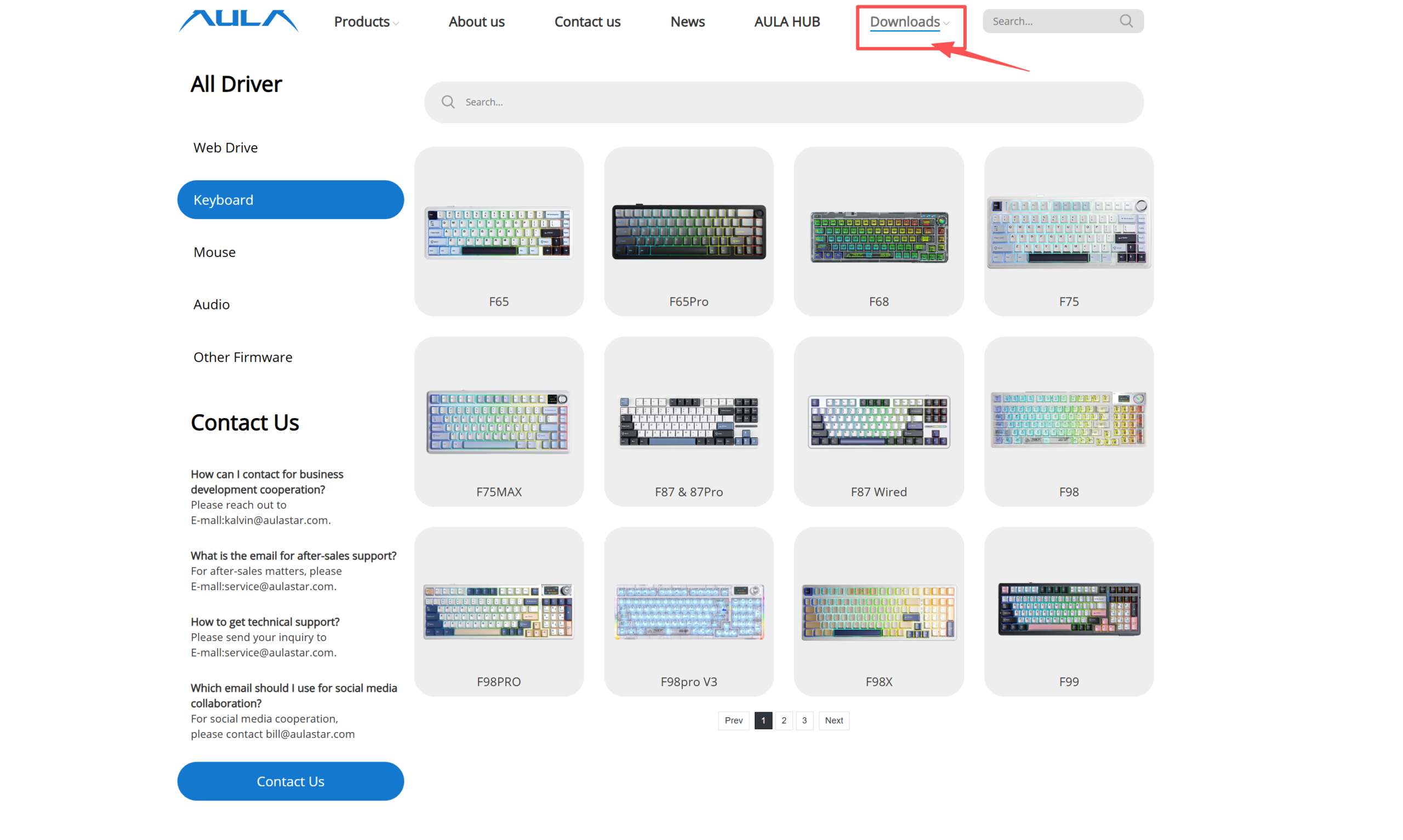Go to the News page

pos(687,21)
